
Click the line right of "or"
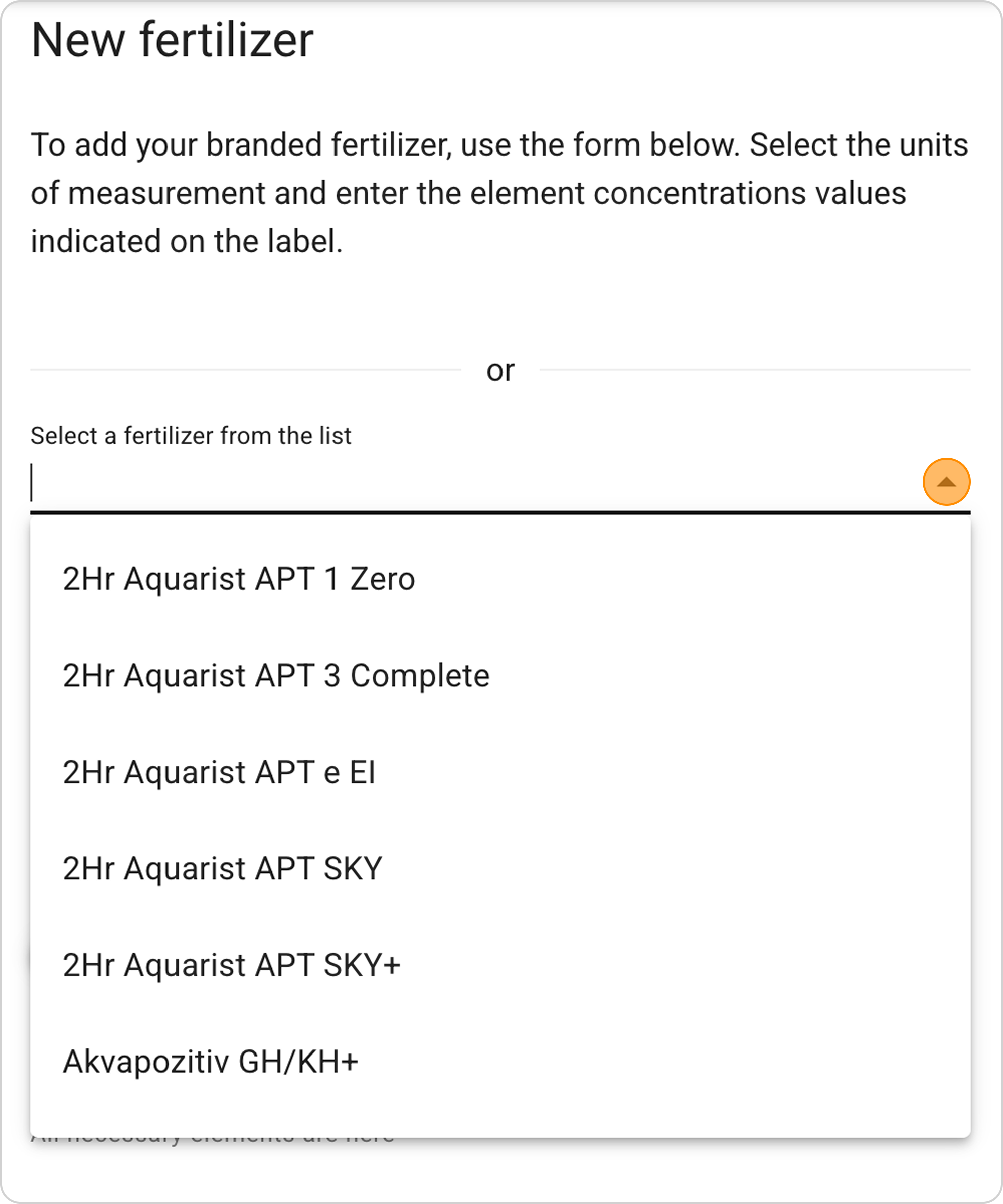point(755,370)
